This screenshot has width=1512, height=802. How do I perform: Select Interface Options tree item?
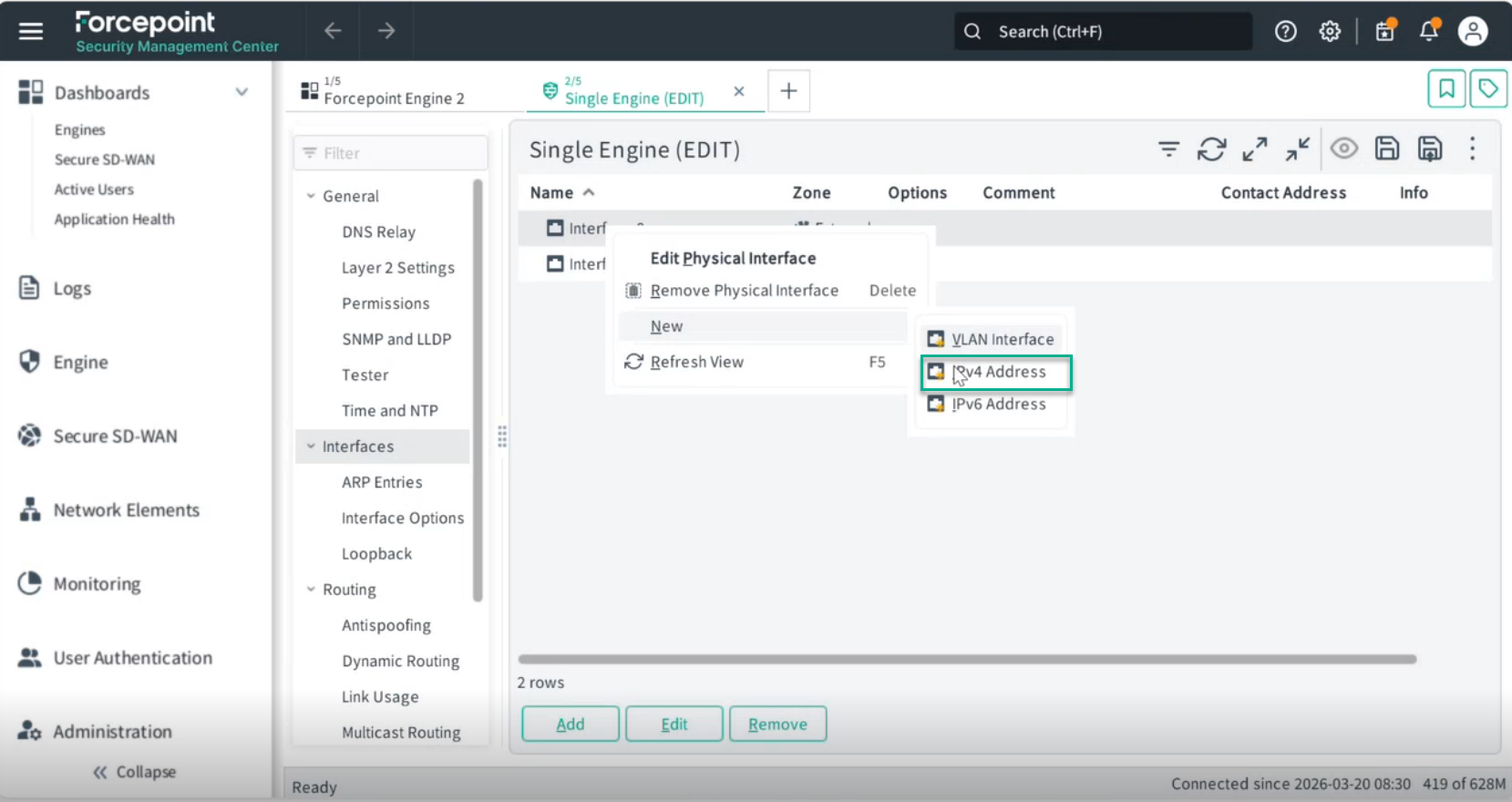tap(403, 518)
